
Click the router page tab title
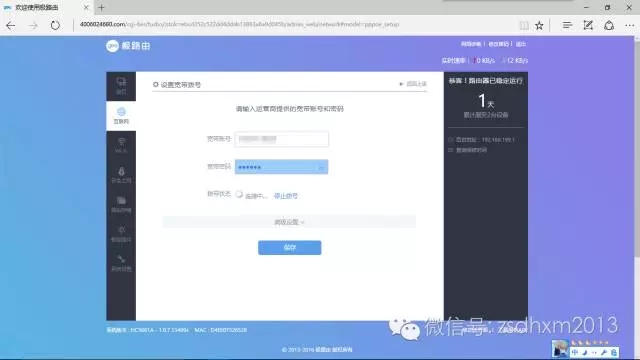[x=37, y=7]
